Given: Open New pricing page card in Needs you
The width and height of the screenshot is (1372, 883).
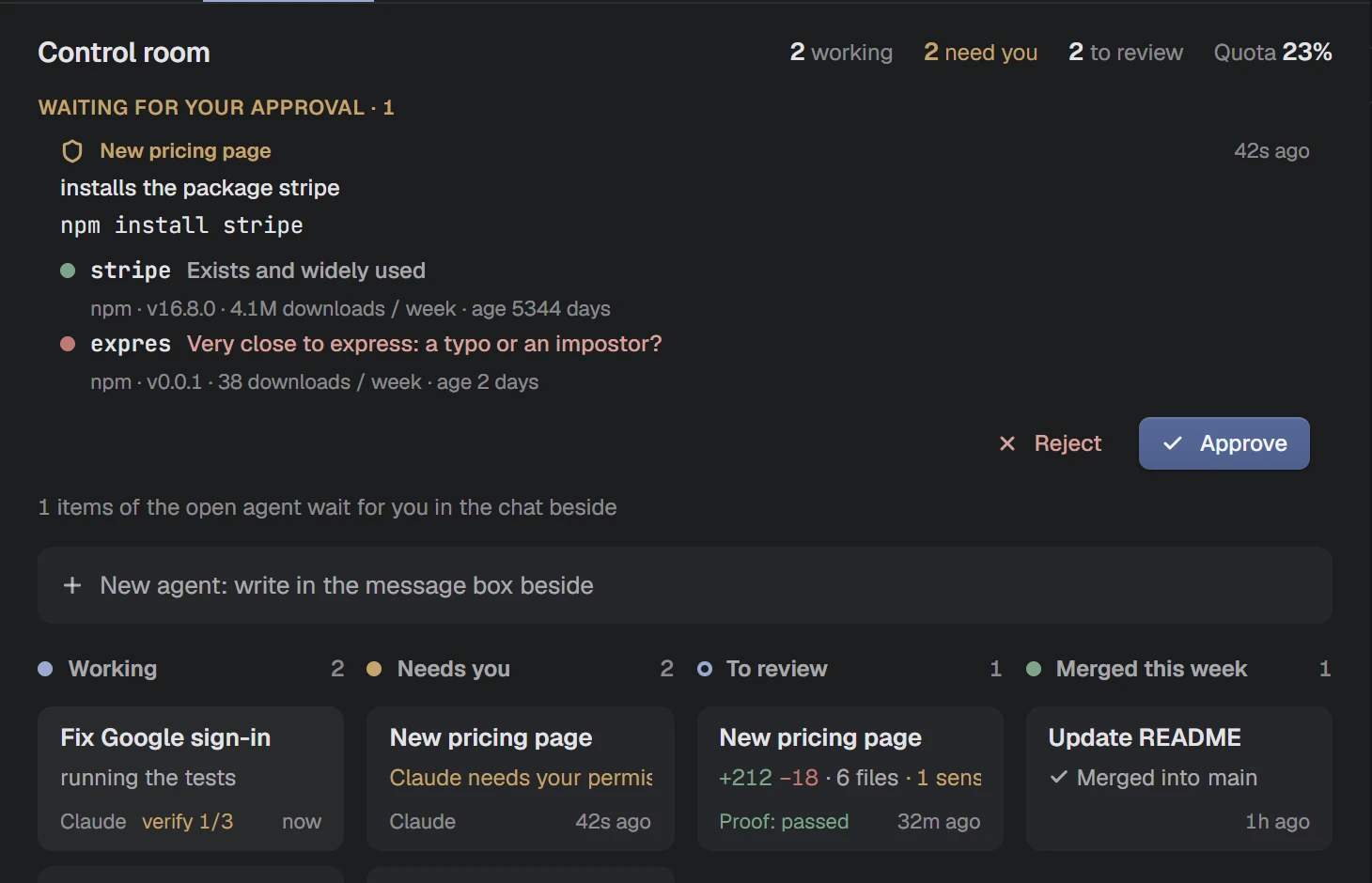Looking at the screenshot, I should point(521,779).
